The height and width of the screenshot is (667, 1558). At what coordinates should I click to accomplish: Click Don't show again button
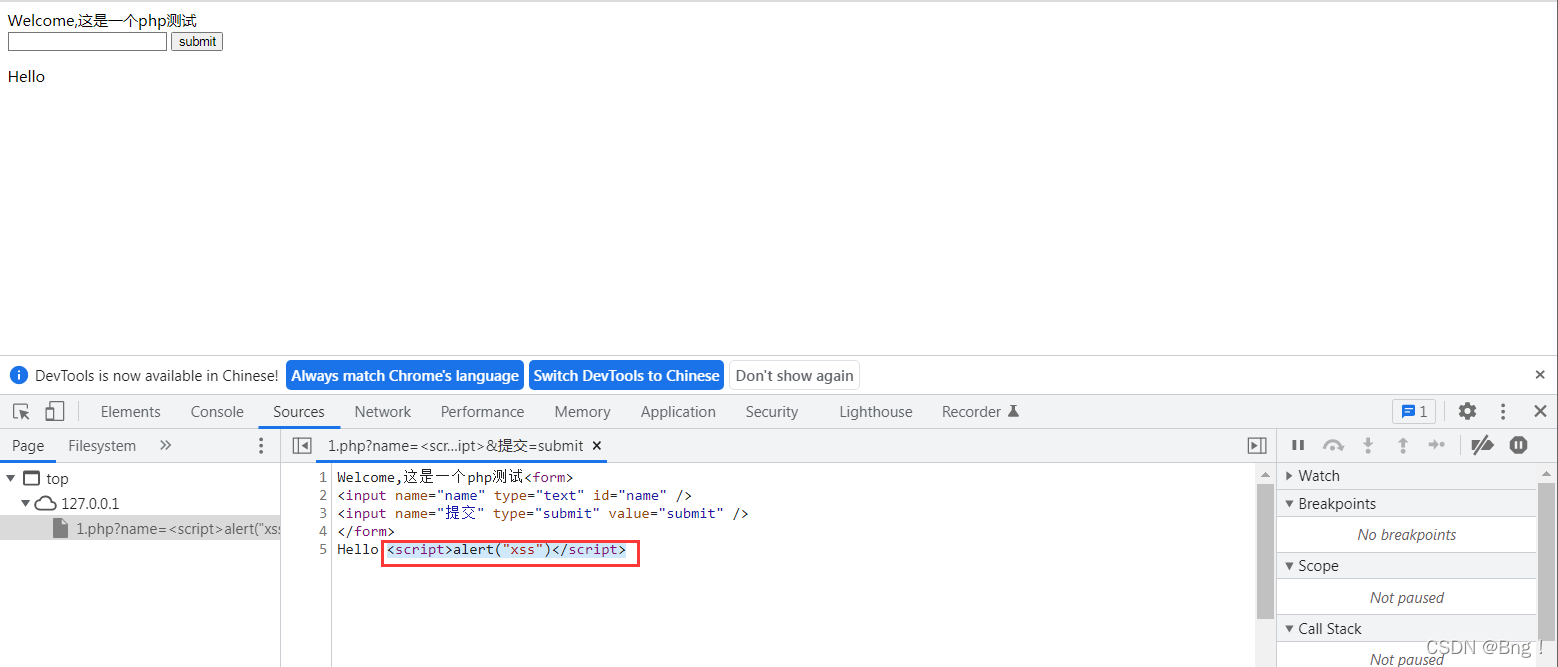pos(795,376)
